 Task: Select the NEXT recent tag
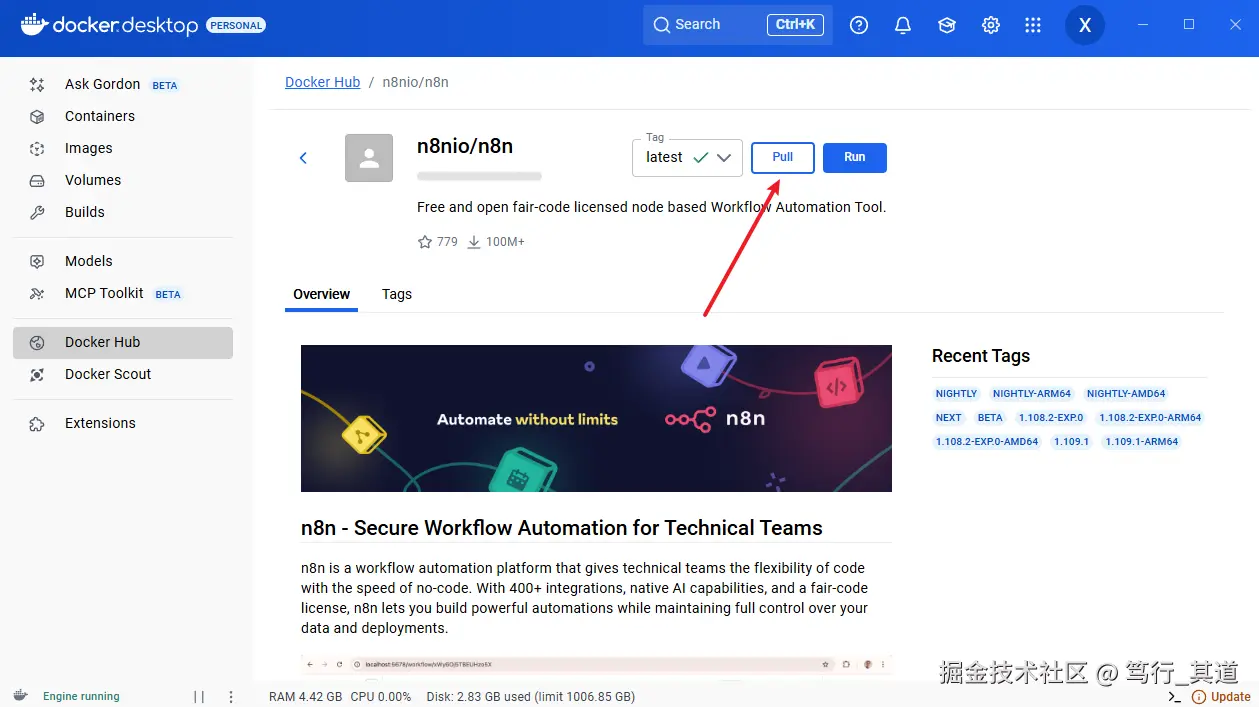click(948, 417)
